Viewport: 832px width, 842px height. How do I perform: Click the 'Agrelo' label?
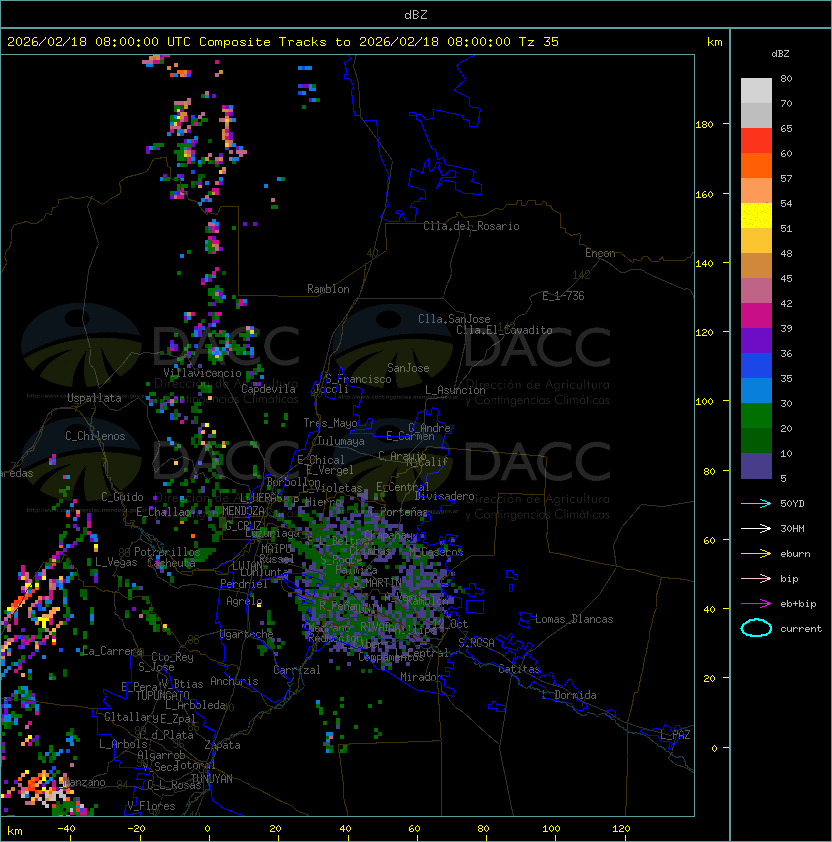pos(244,601)
